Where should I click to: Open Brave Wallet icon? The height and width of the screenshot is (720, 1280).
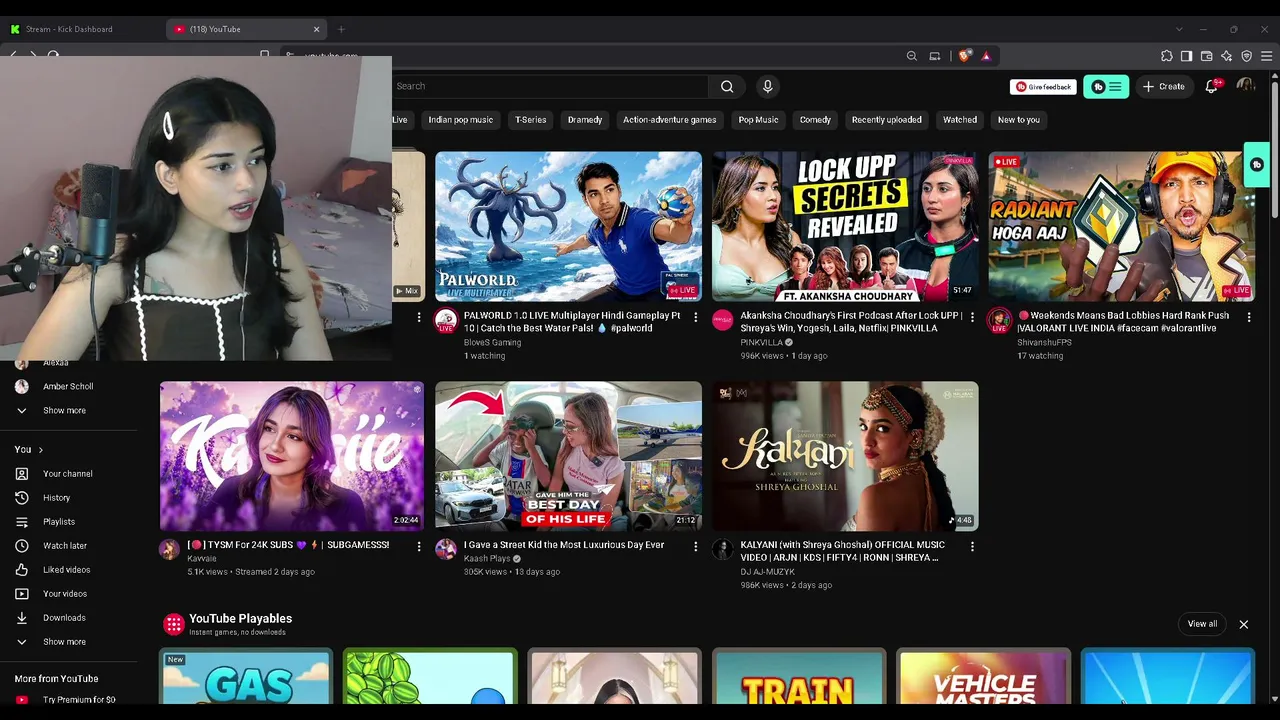[1207, 56]
